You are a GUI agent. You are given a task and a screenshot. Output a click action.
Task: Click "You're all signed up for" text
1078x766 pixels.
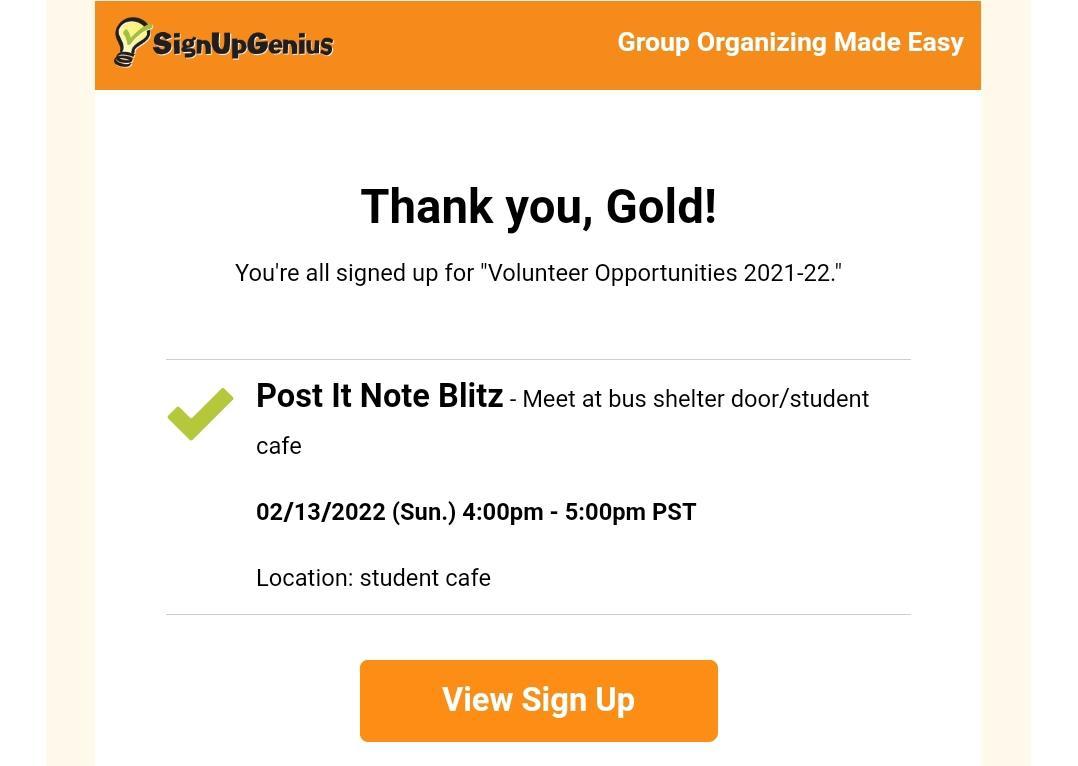[354, 273]
